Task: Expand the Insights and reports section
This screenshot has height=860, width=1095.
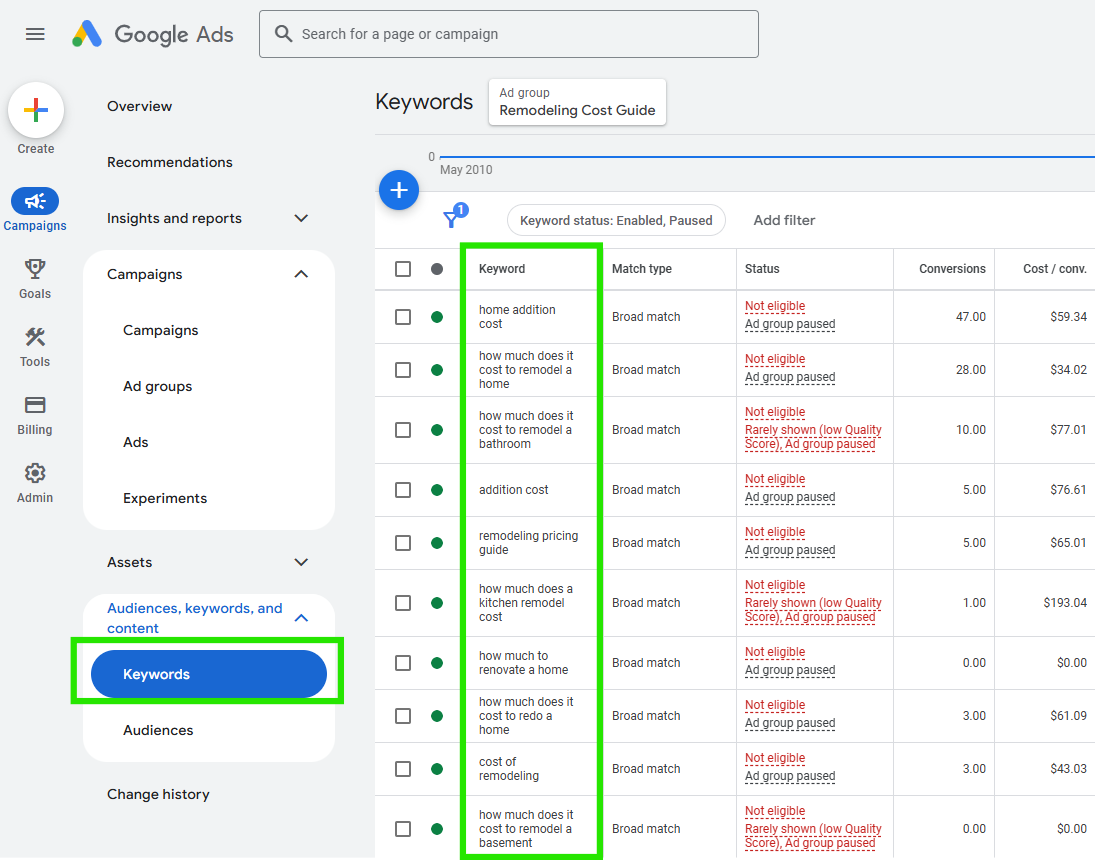Action: pos(300,218)
